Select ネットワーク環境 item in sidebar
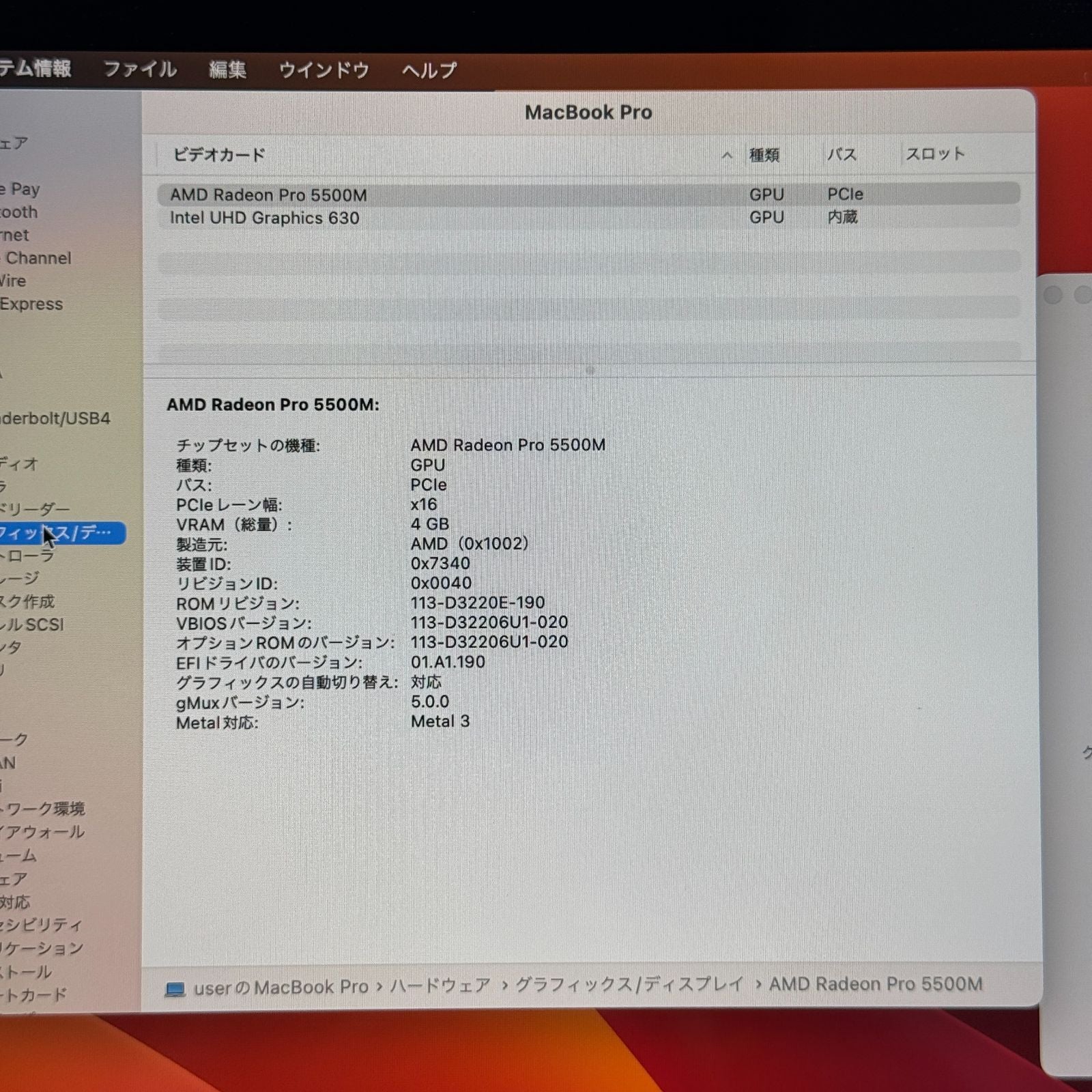Viewport: 1092px width, 1092px height. click(42, 809)
